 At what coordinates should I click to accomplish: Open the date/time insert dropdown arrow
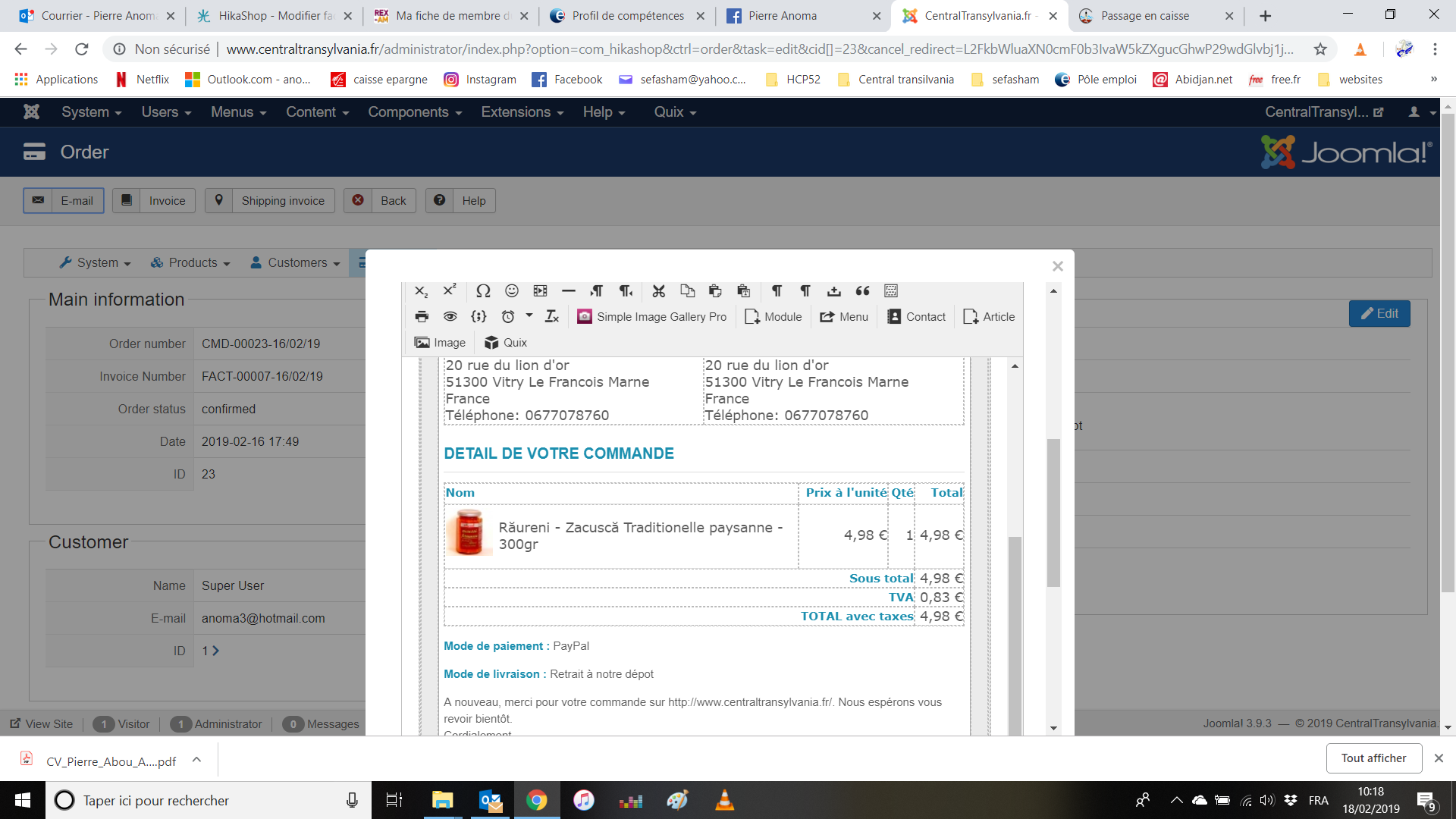(529, 316)
